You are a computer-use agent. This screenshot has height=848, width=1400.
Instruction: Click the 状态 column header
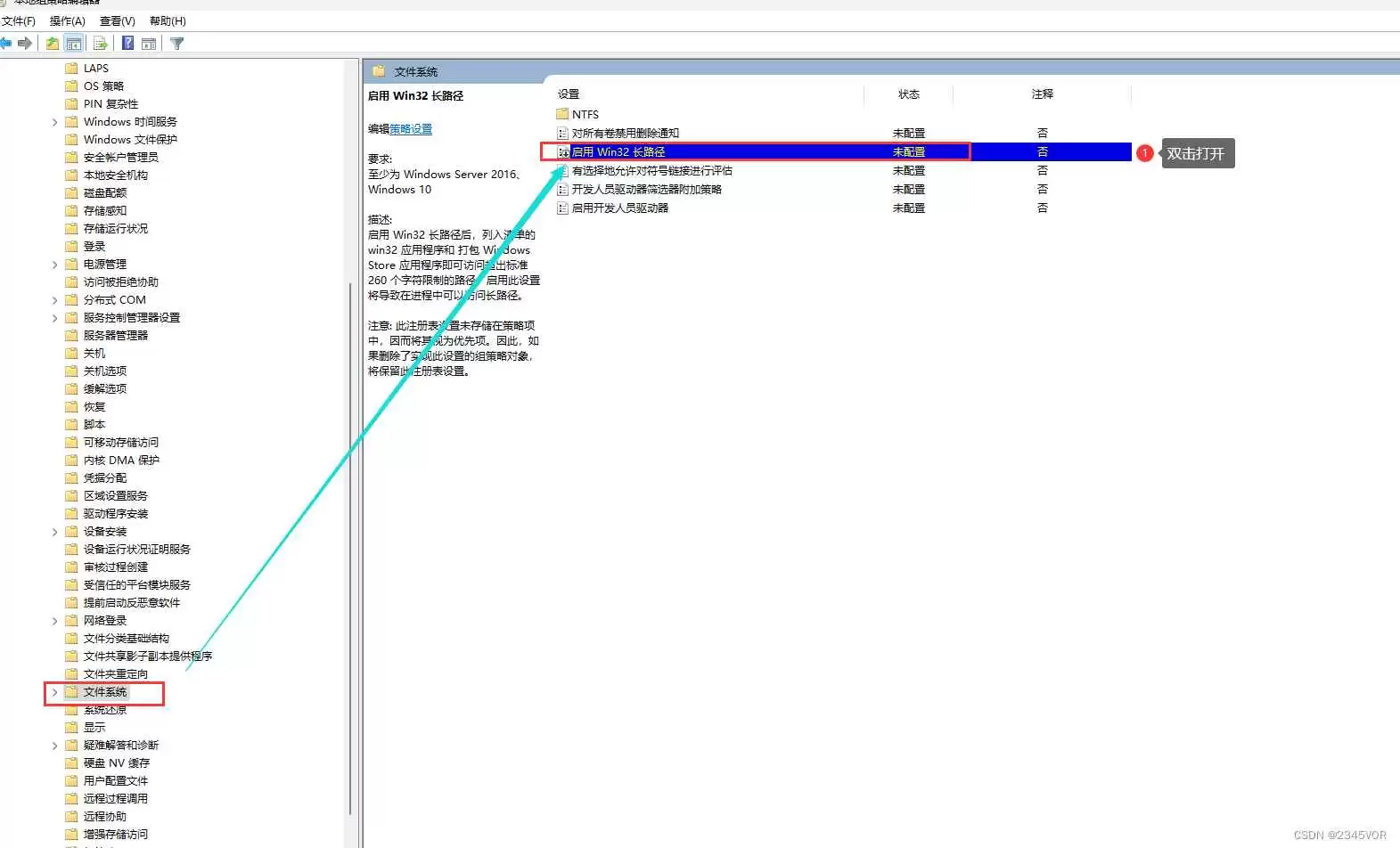pyautogui.click(x=909, y=94)
